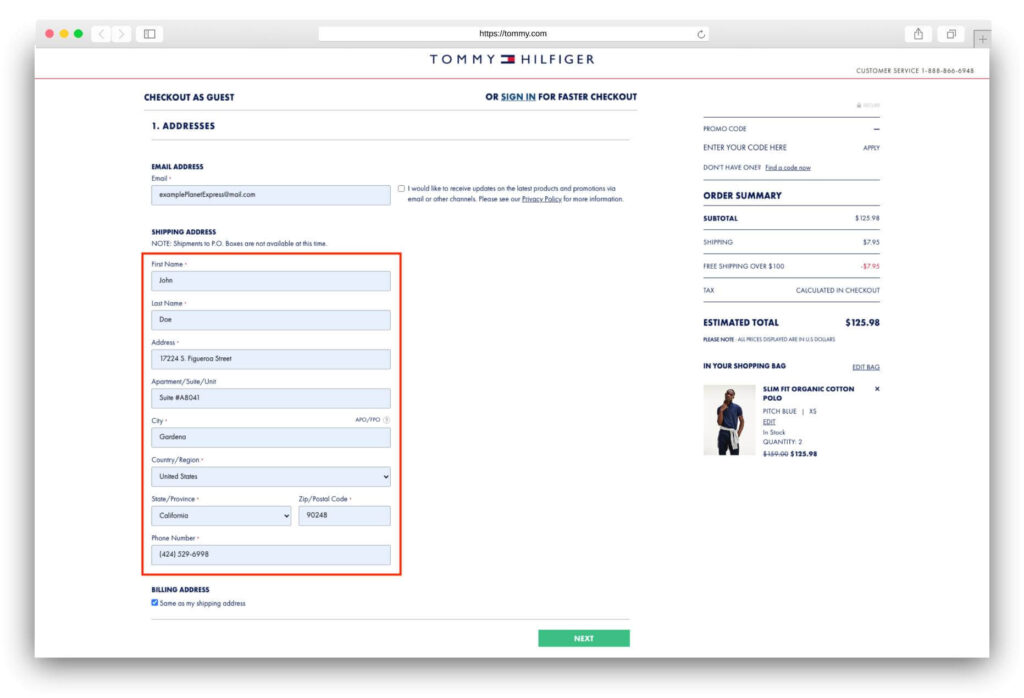Click the City field
Viewport: 1024px width, 698px height.
tap(271, 437)
